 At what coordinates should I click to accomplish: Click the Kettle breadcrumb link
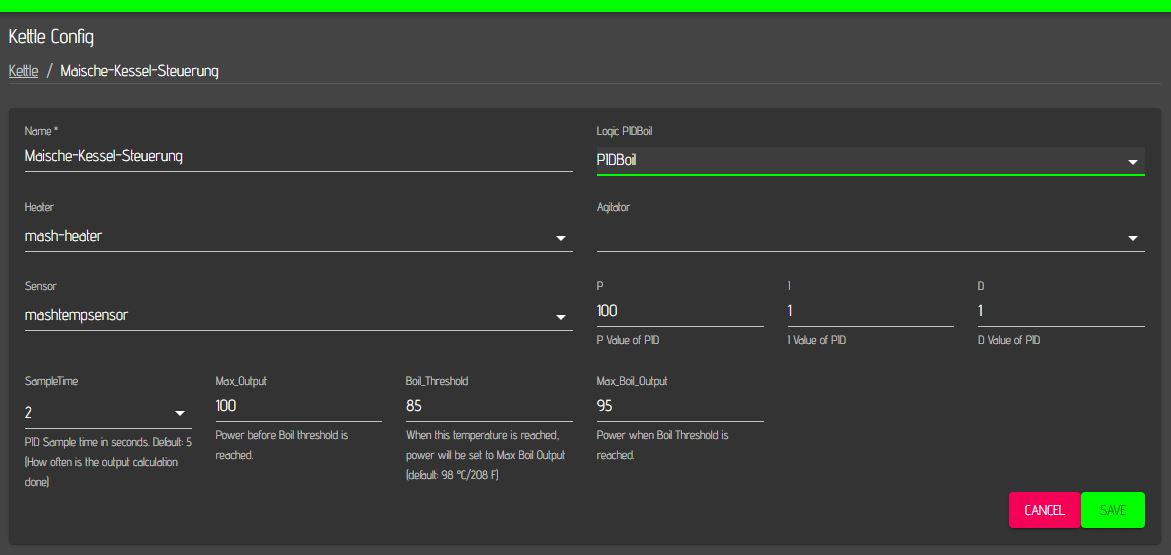pyautogui.click(x=23, y=71)
